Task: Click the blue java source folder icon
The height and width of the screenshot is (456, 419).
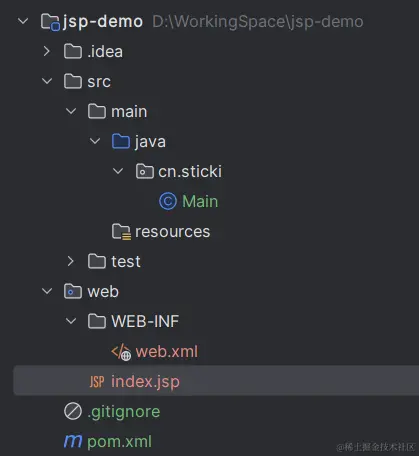Action: [x=121, y=141]
